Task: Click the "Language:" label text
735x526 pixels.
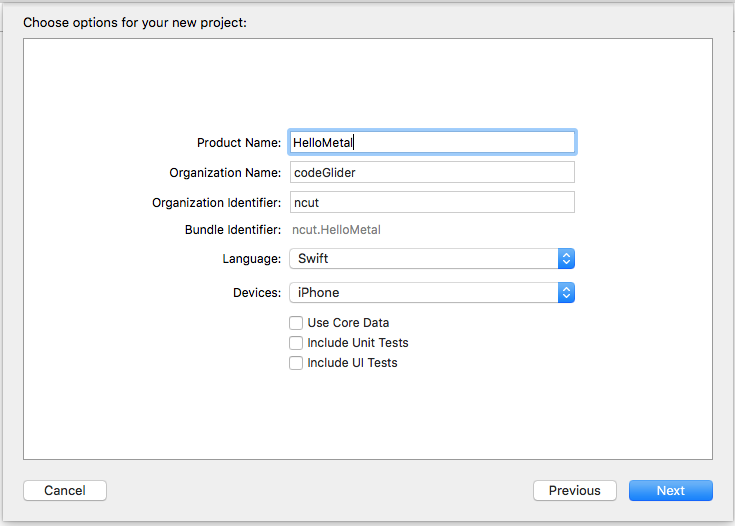Action: pyautogui.click(x=251, y=259)
